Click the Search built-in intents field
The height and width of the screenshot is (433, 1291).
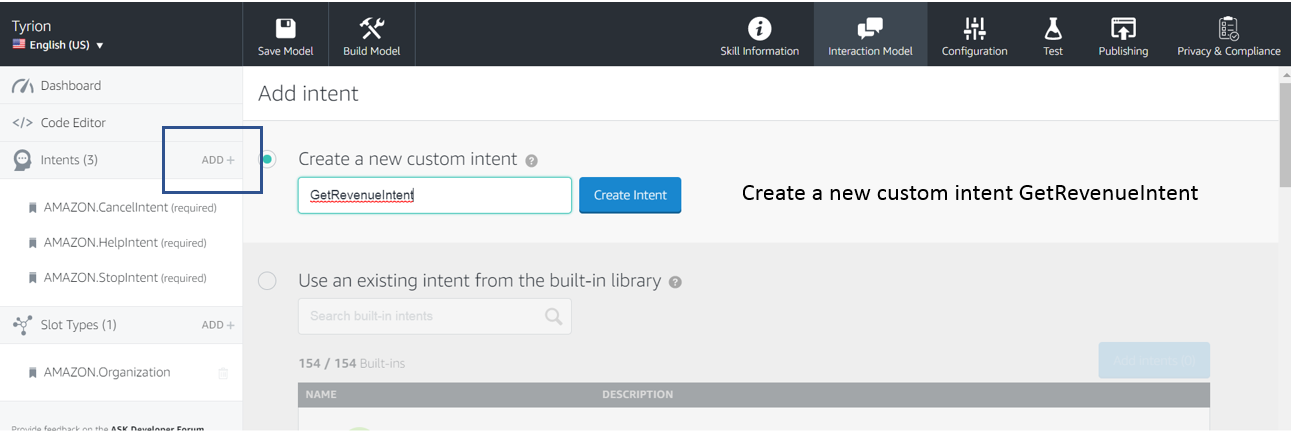click(435, 316)
